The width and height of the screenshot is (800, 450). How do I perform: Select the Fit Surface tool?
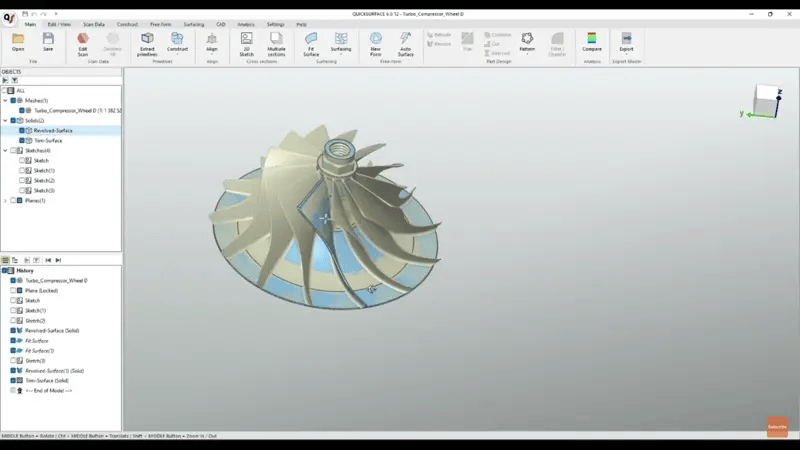pyautogui.click(x=311, y=42)
